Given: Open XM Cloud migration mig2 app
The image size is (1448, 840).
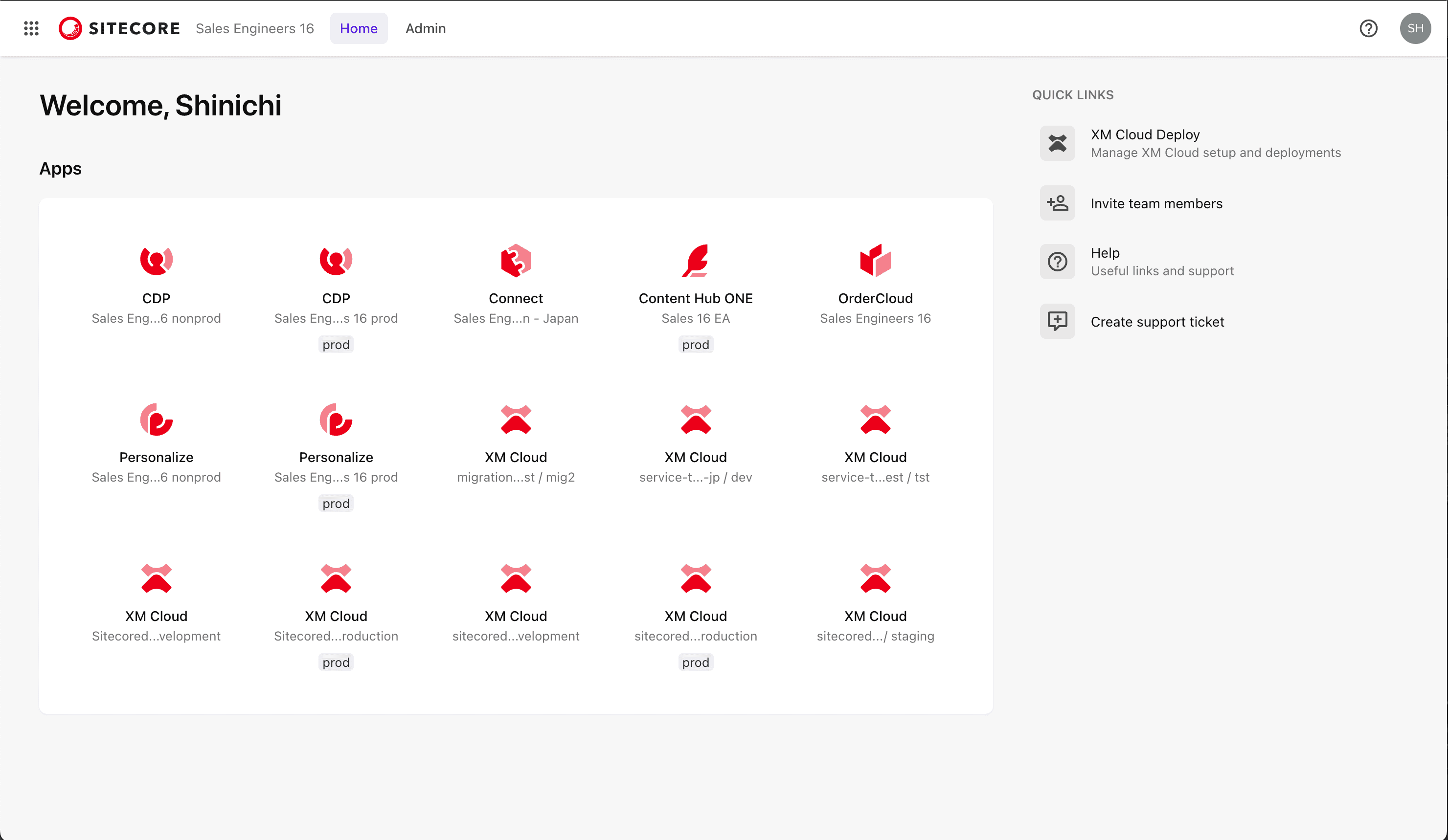Looking at the screenshot, I should click(516, 420).
